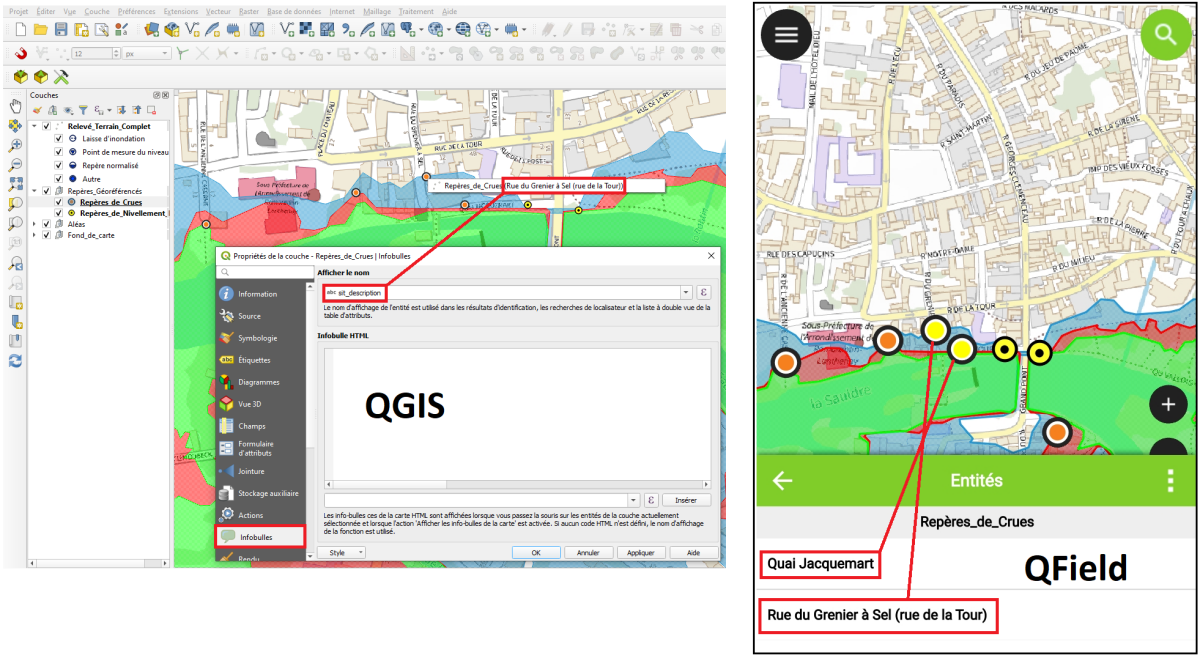The image size is (1200, 658).
Task: Open expression editor for display name
Action: point(704,292)
